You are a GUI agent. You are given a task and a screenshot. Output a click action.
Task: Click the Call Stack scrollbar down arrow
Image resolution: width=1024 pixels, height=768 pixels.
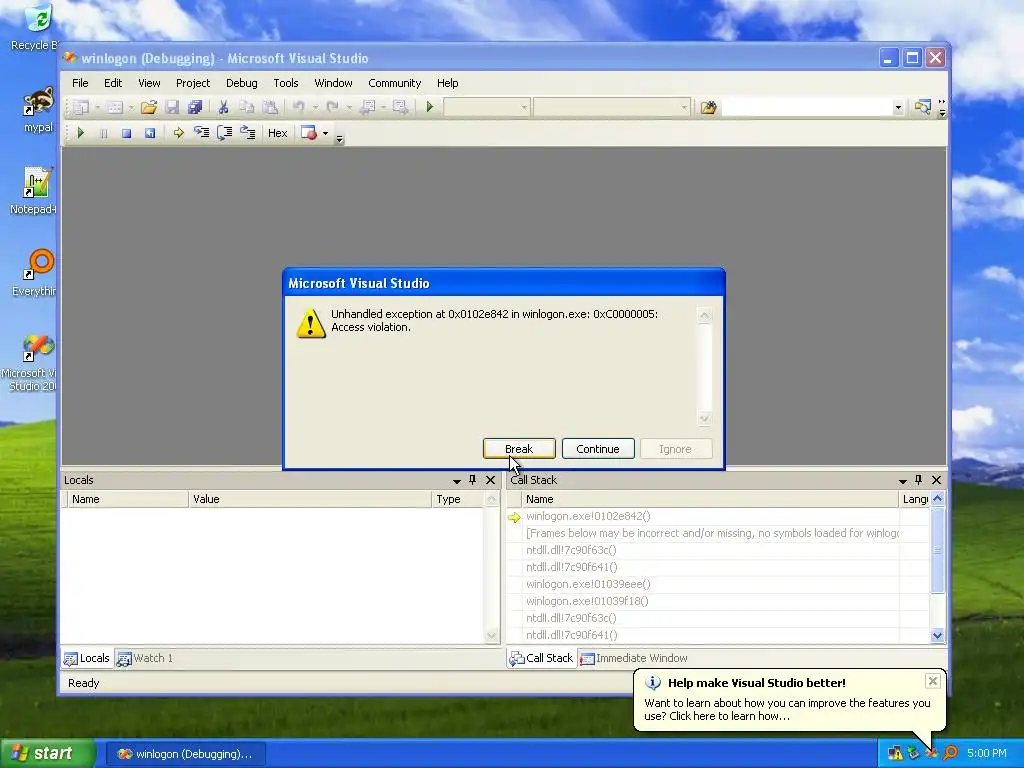[x=938, y=635]
